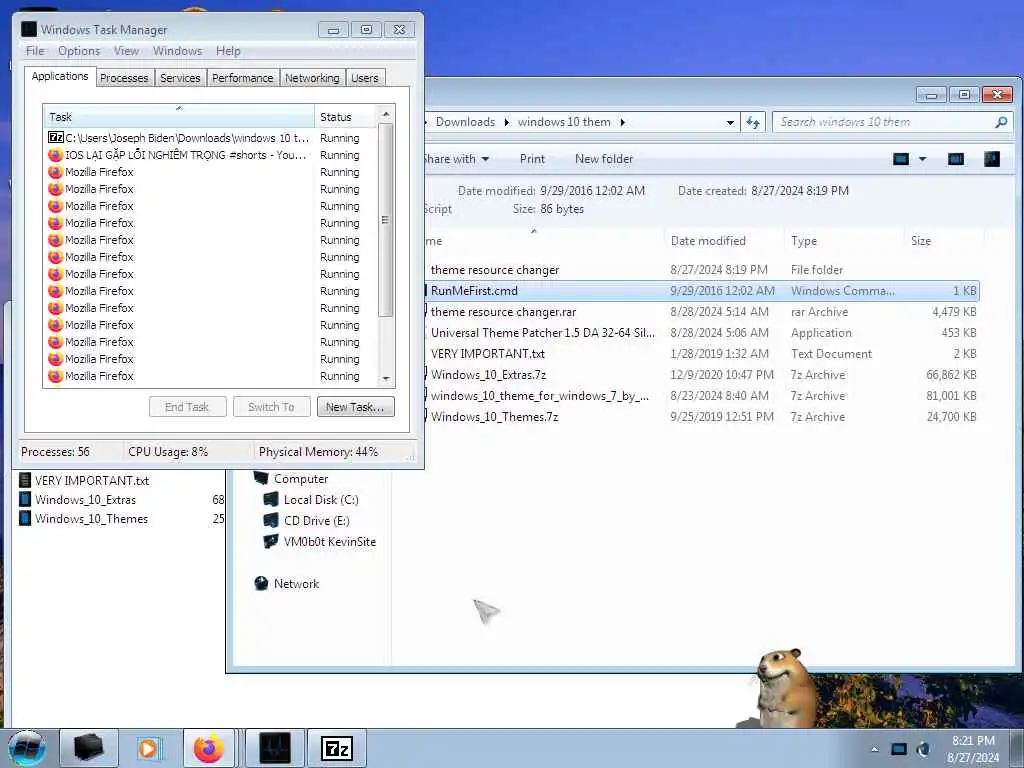Sort tasks by Status column header
Screen dimensions: 1024x768
click(x=346, y=117)
